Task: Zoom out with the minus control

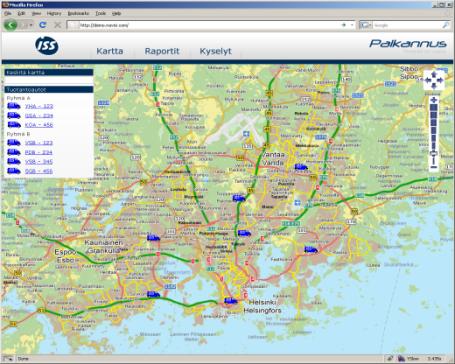Action: [434, 167]
